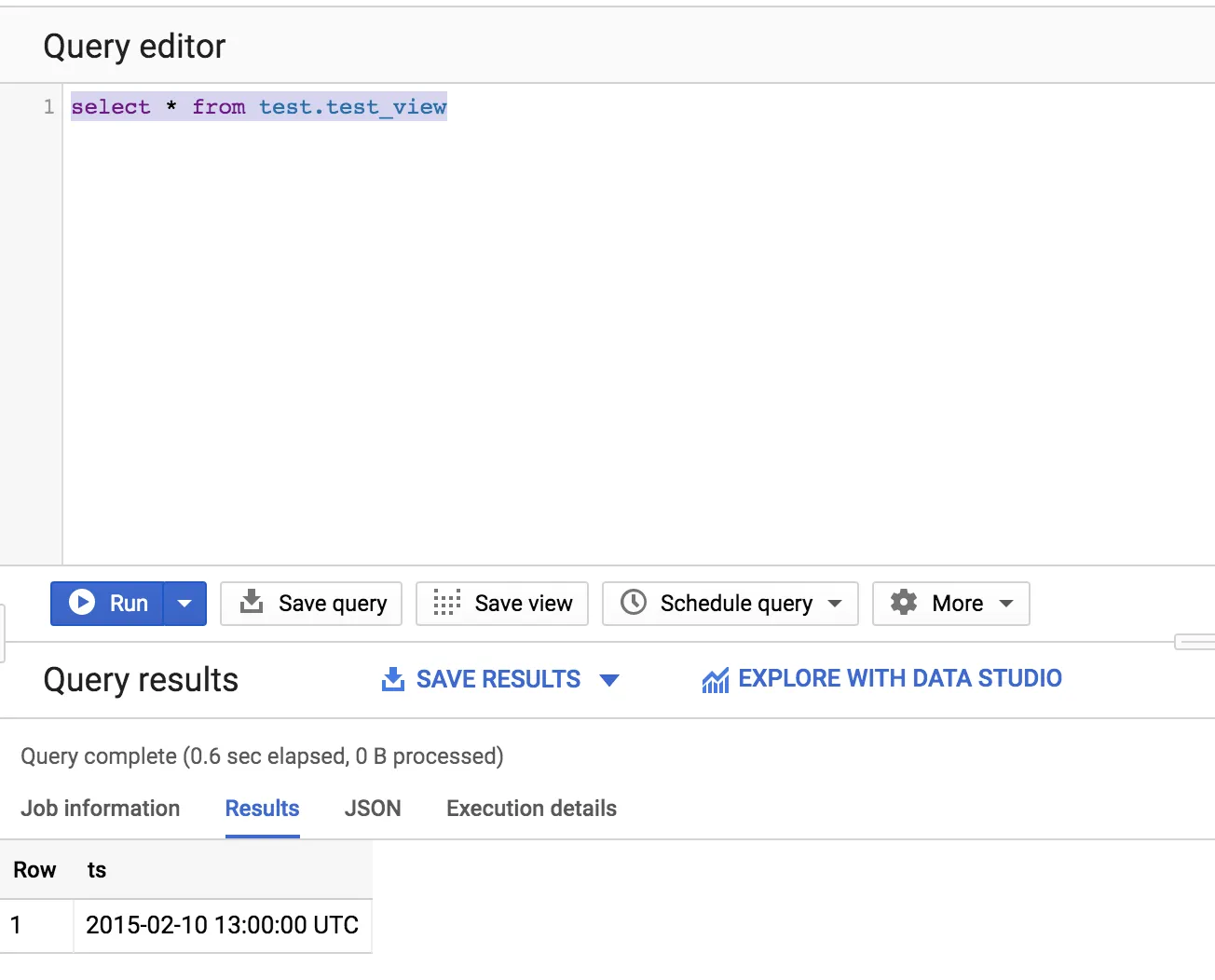Viewport: 1215px width, 980px height.
Task: Click the 'select' keyword in the query
Action: [x=111, y=107]
